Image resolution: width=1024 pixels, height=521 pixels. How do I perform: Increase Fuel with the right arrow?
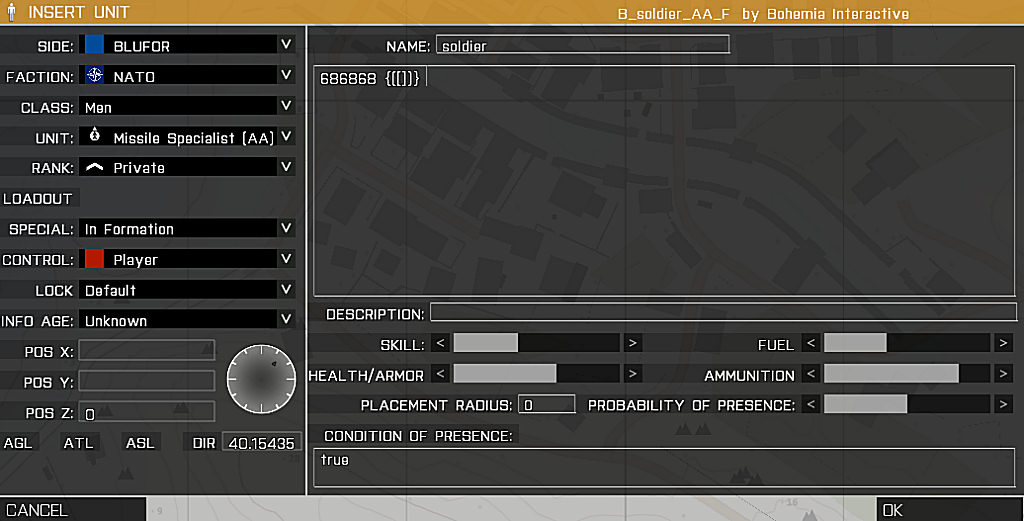(x=1003, y=343)
